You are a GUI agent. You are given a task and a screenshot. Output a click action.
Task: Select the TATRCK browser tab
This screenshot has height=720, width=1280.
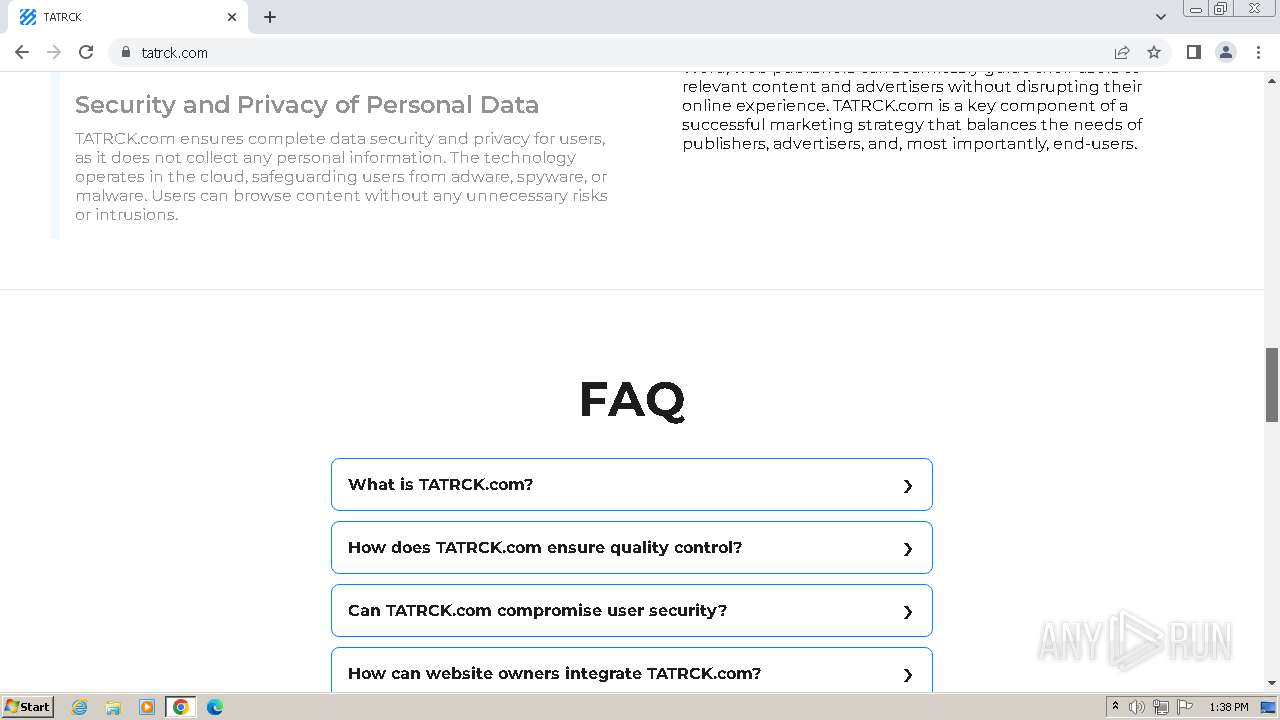tap(127, 17)
